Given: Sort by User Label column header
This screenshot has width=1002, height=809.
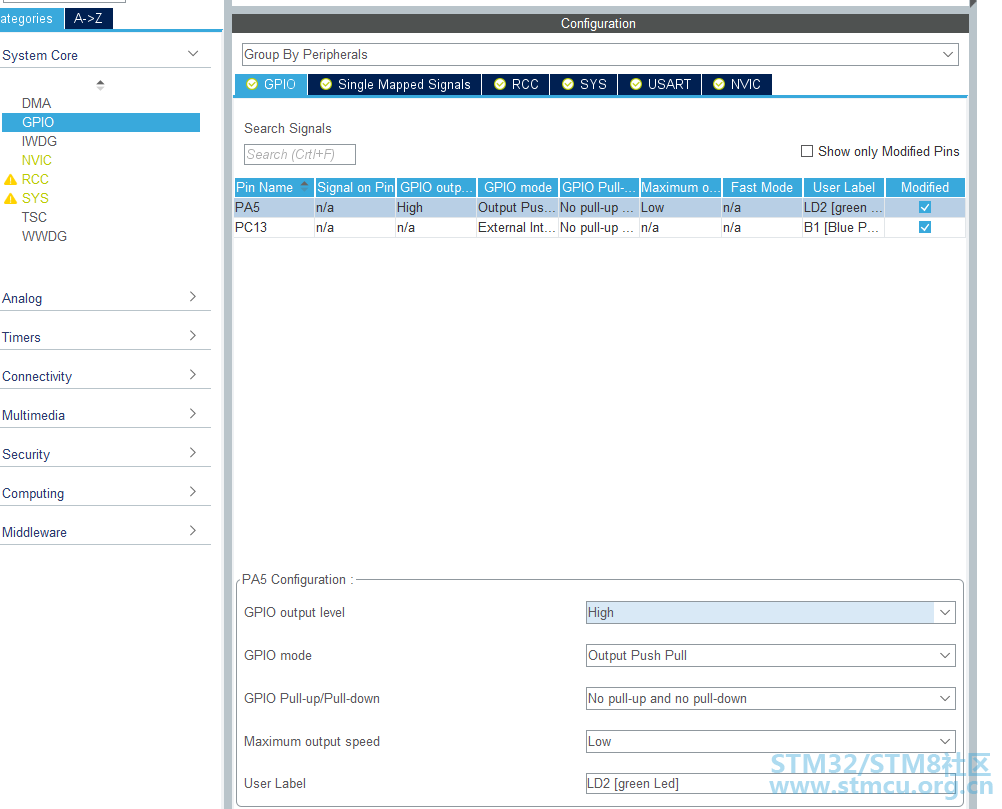Looking at the screenshot, I should (x=844, y=187).
